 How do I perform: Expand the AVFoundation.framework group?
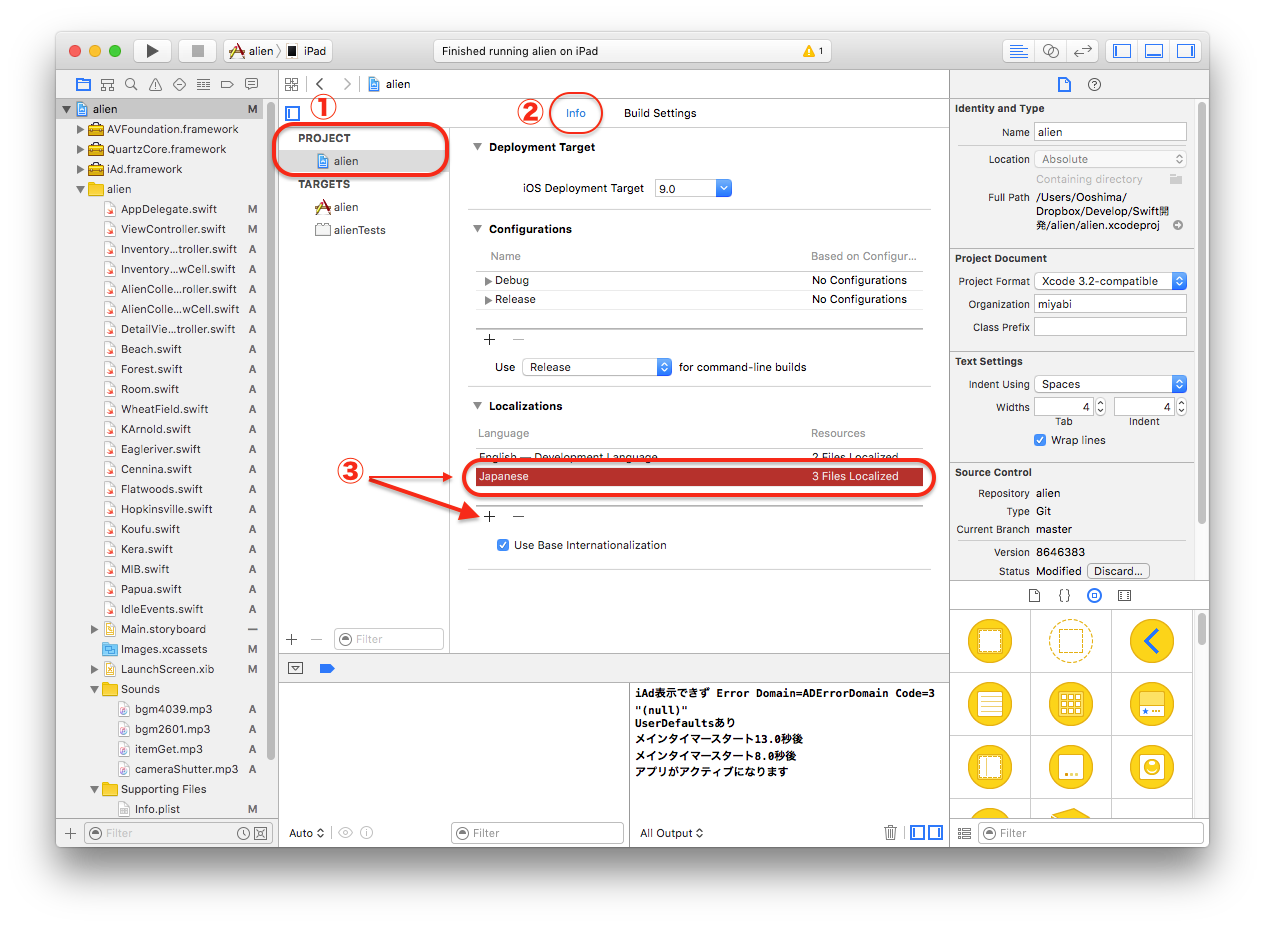[x=81, y=129]
